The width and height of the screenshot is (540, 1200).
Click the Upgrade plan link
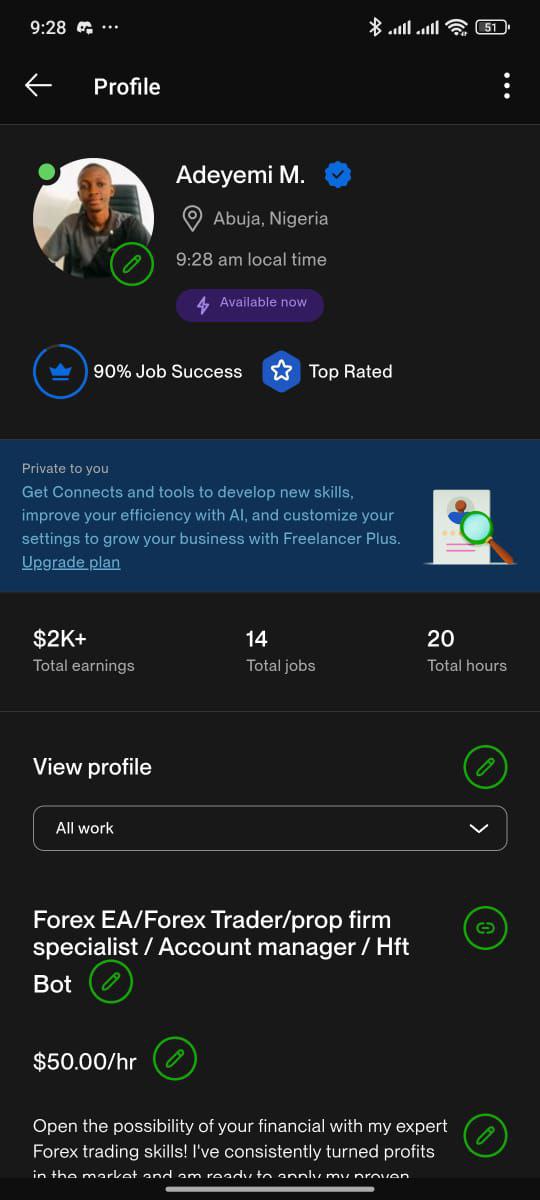tap(71, 562)
